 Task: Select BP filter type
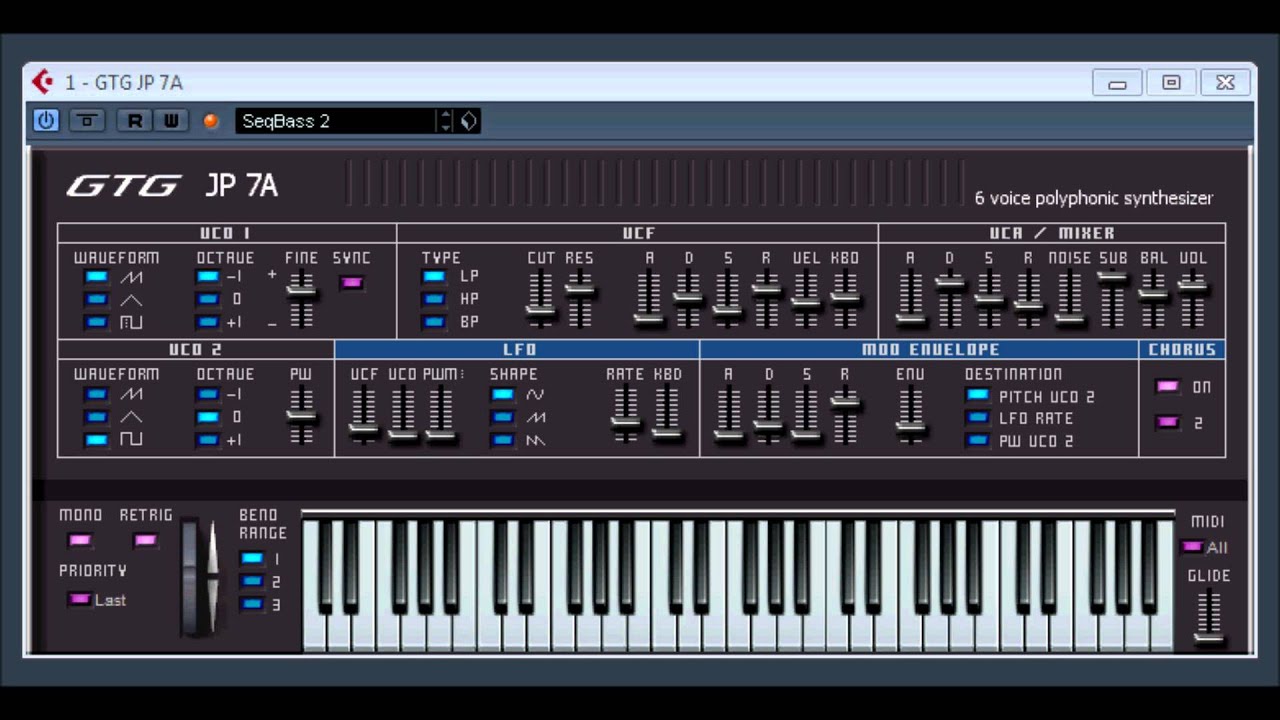click(434, 322)
